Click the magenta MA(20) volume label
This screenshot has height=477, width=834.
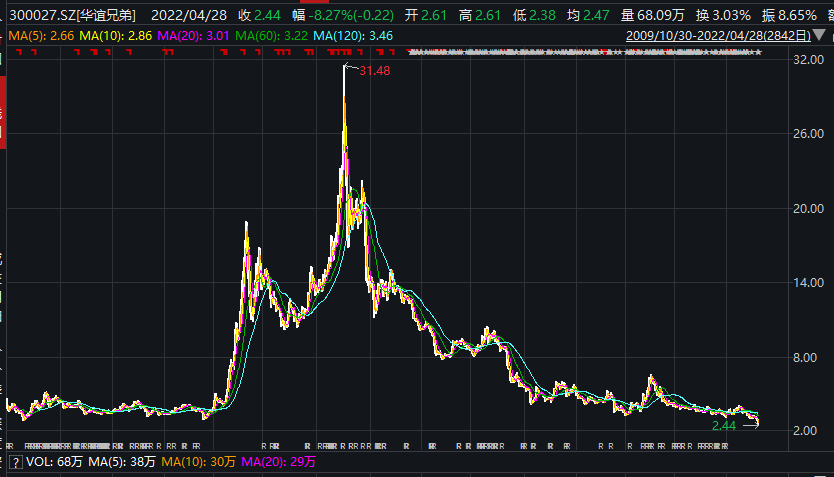[269, 462]
